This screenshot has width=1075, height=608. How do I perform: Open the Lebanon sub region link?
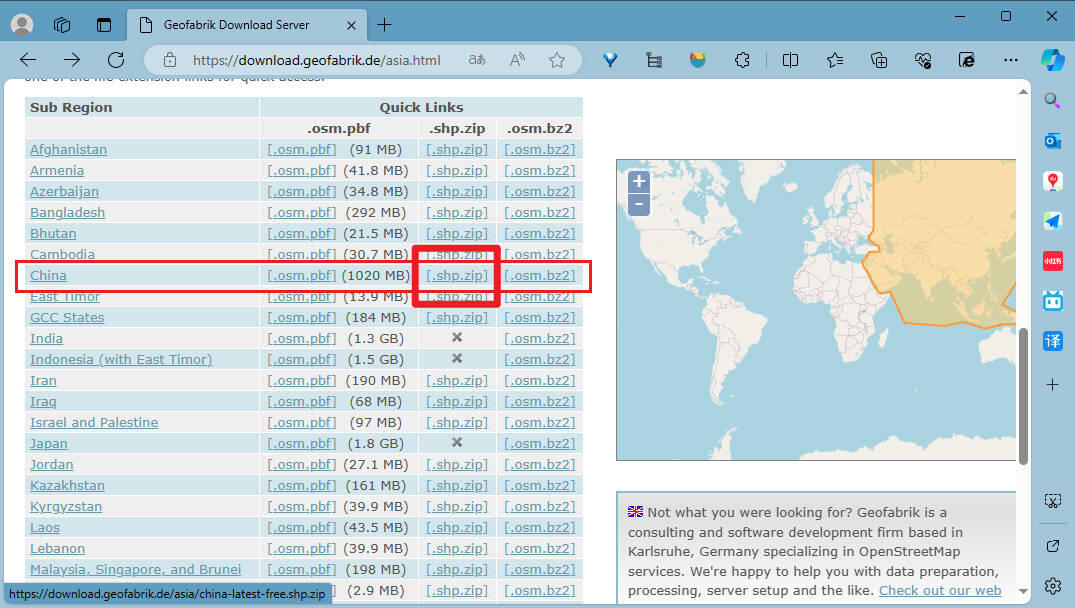click(x=58, y=548)
